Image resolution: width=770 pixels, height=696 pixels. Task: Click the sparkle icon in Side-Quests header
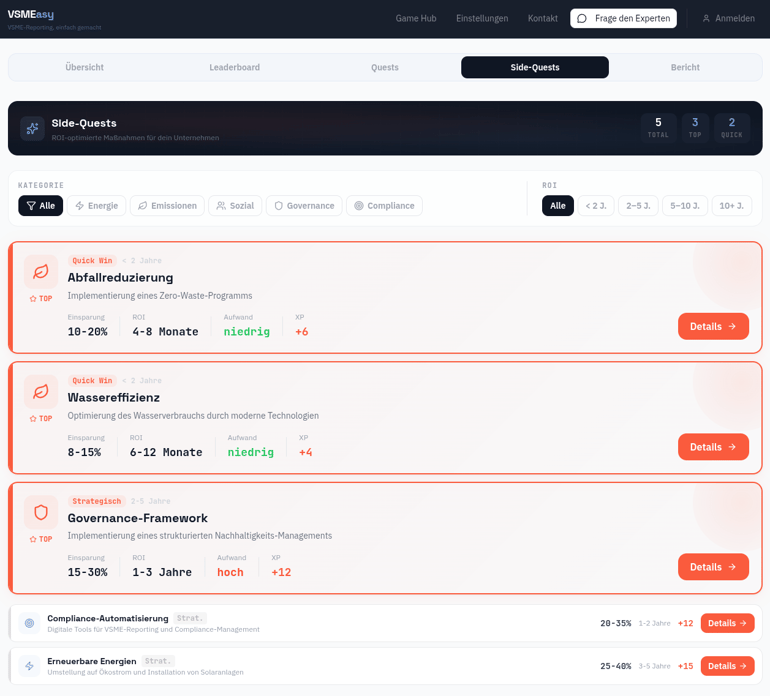click(32, 128)
